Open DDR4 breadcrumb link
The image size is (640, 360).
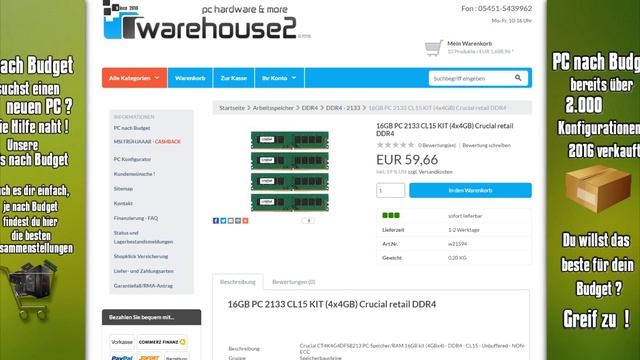309,108
